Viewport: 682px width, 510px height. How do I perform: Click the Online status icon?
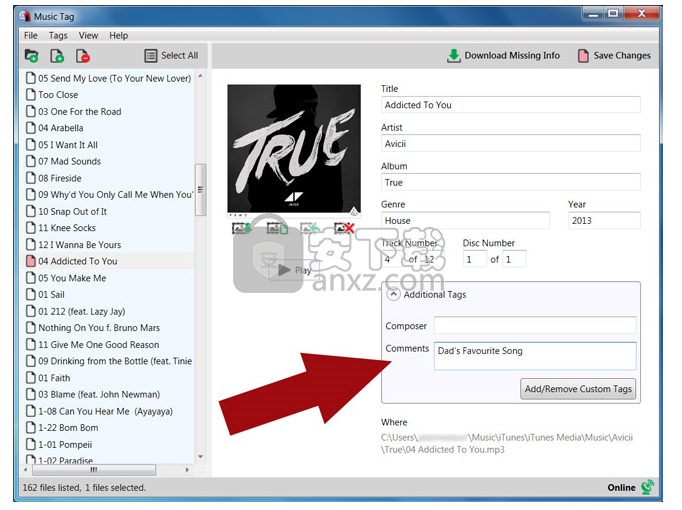[647, 487]
